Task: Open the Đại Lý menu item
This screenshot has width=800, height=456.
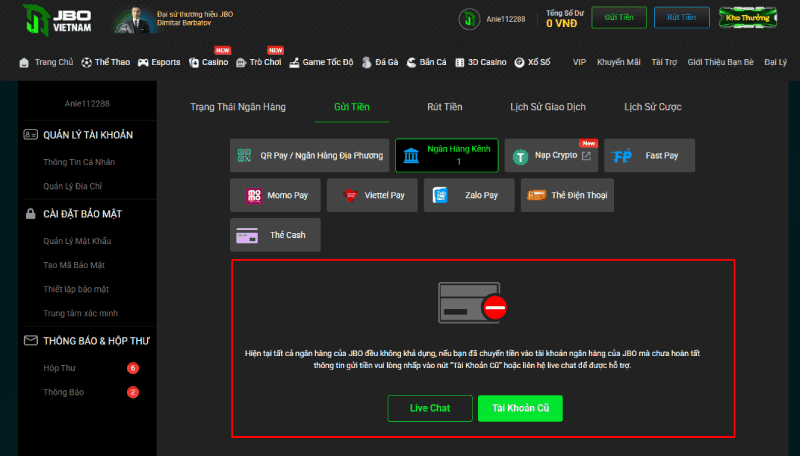Action: [x=776, y=62]
